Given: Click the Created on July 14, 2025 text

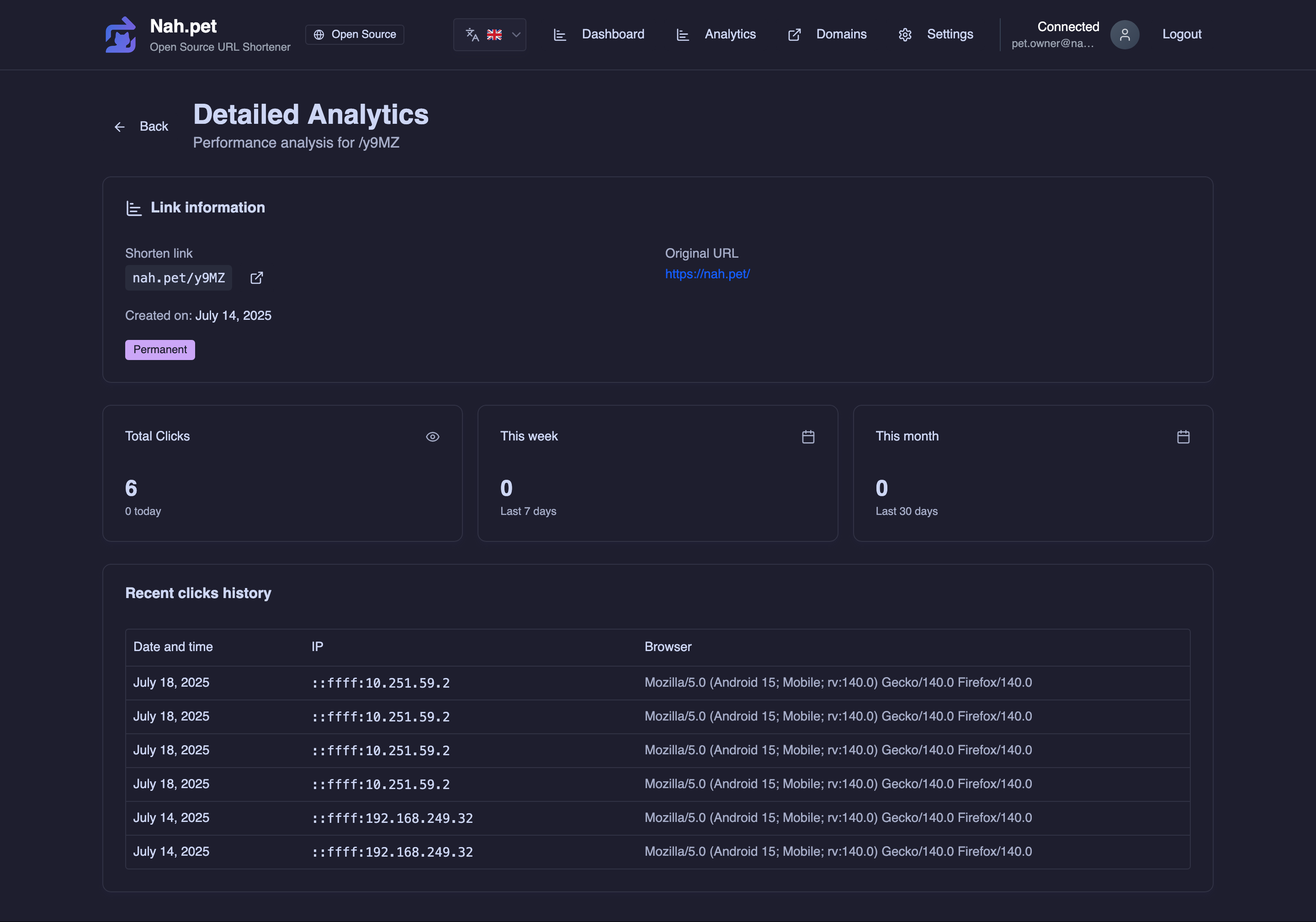Looking at the screenshot, I should click(198, 316).
